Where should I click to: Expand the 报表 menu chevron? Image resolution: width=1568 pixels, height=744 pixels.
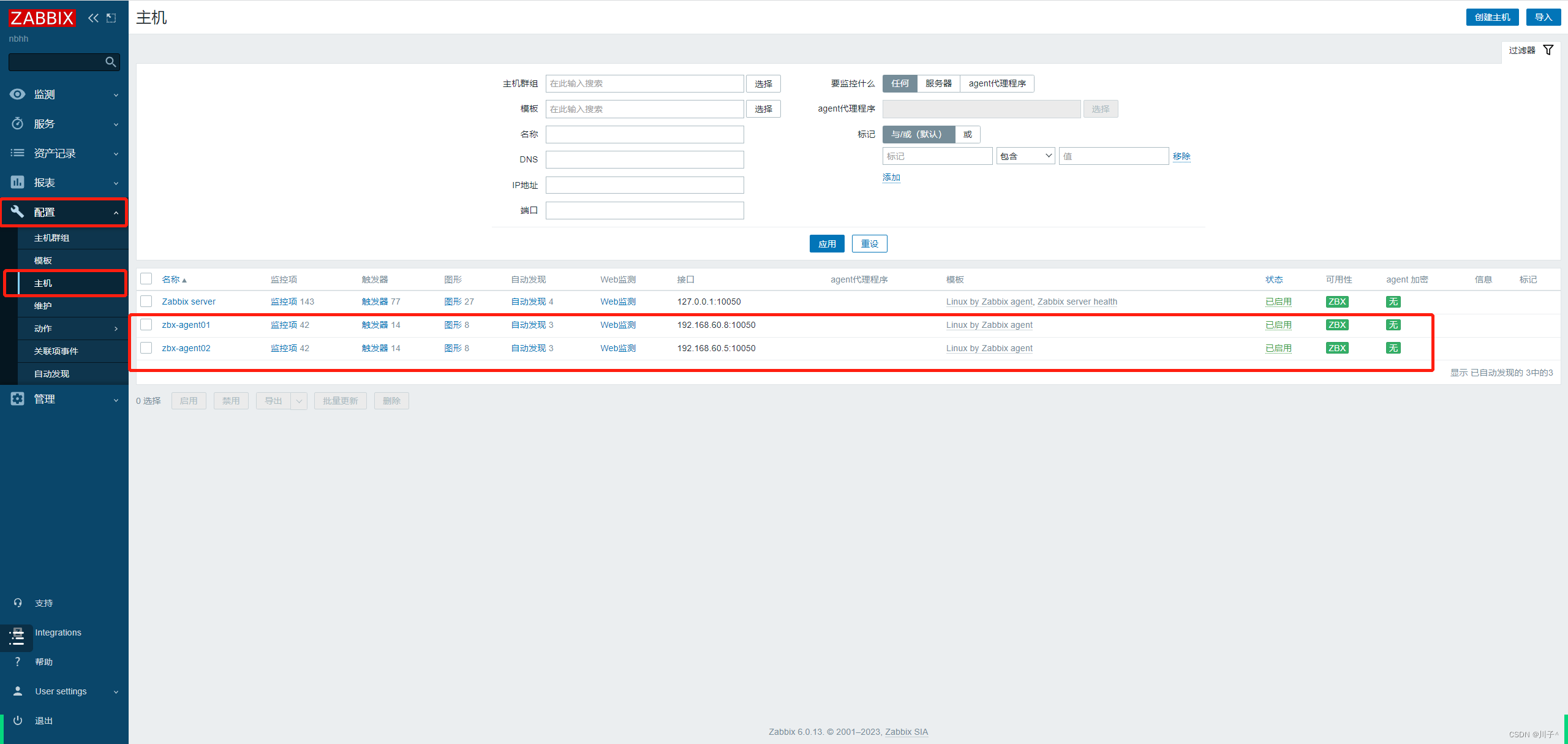click(x=116, y=183)
